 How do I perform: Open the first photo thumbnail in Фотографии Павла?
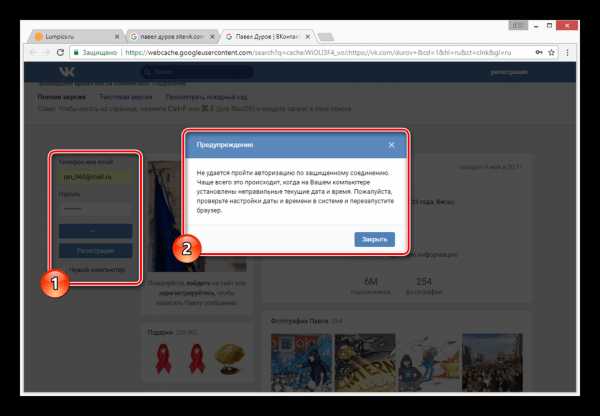302,362
